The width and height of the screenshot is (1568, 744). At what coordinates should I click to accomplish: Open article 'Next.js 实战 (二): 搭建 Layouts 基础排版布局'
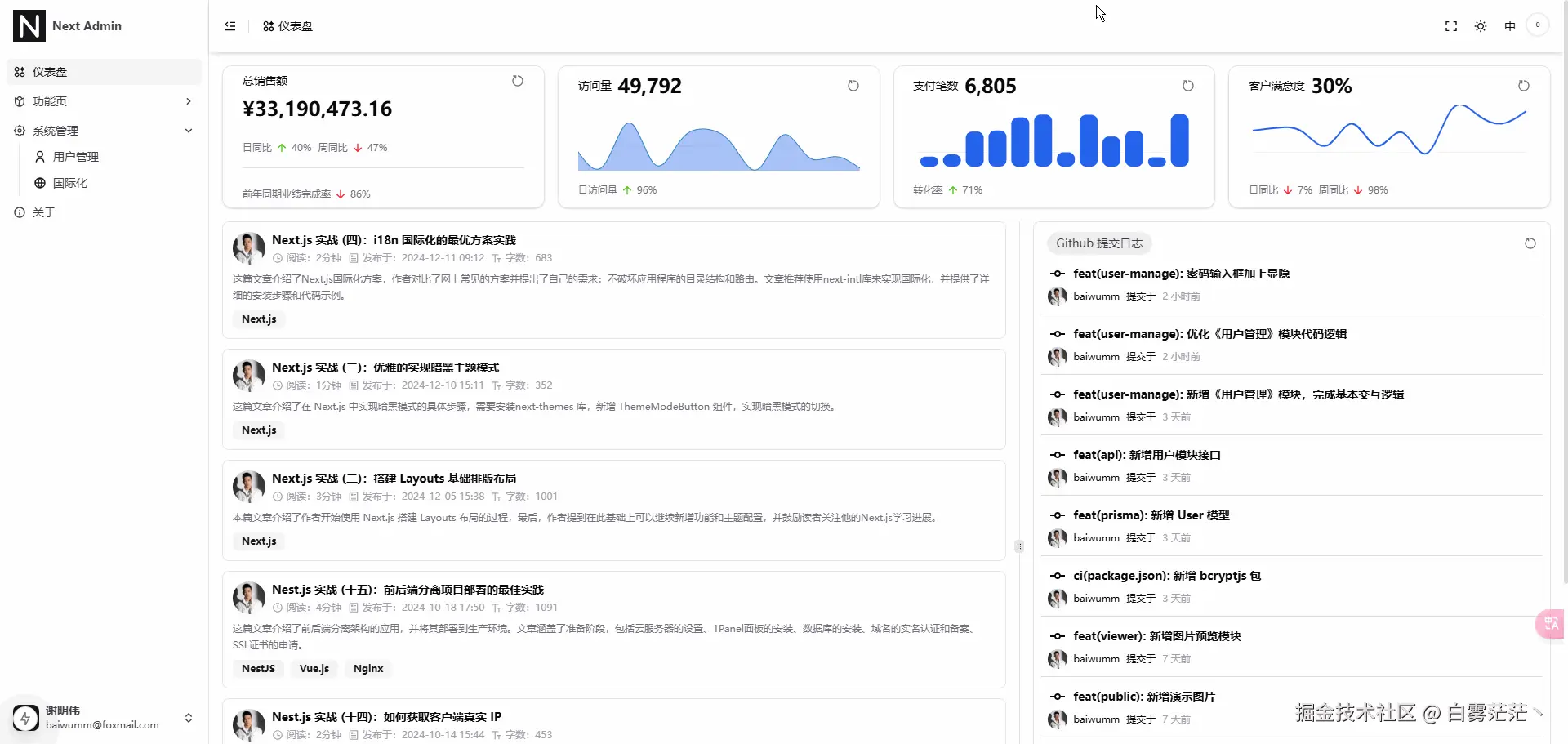pos(394,479)
